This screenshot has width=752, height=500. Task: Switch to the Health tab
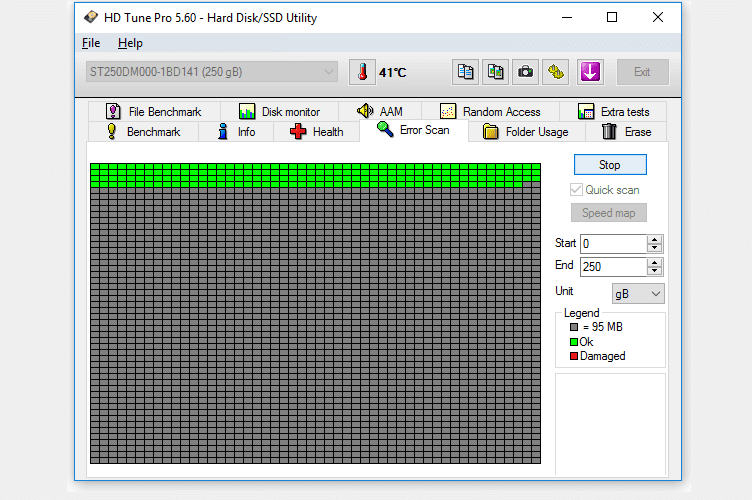[x=317, y=132]
